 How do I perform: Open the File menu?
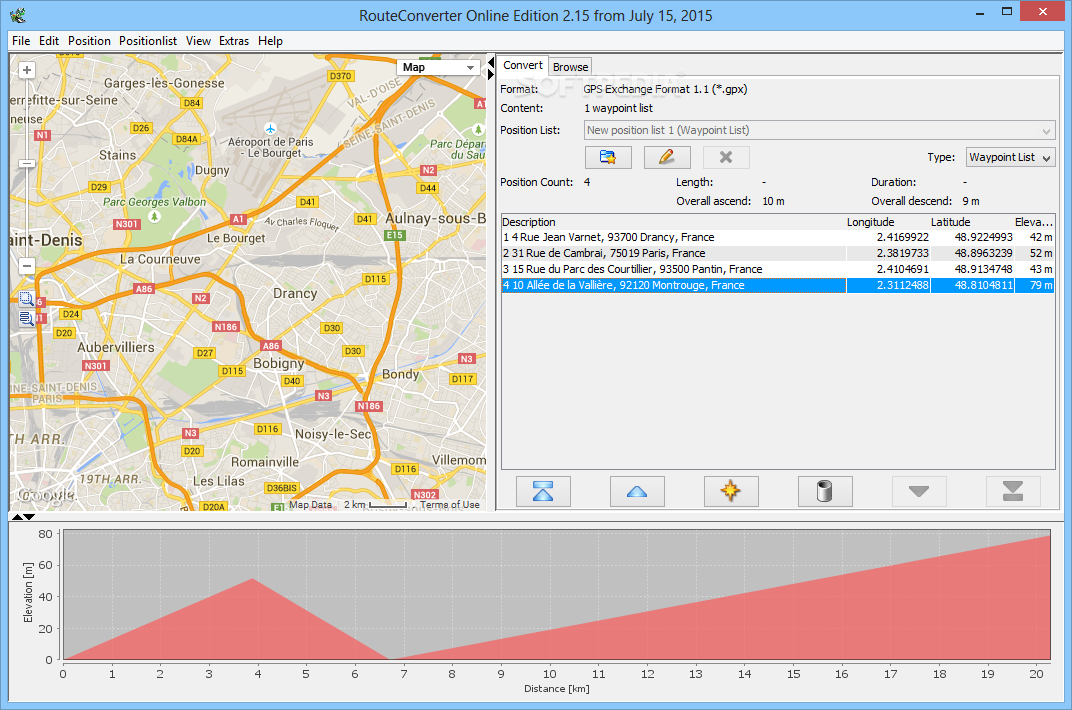coord(21,41)
